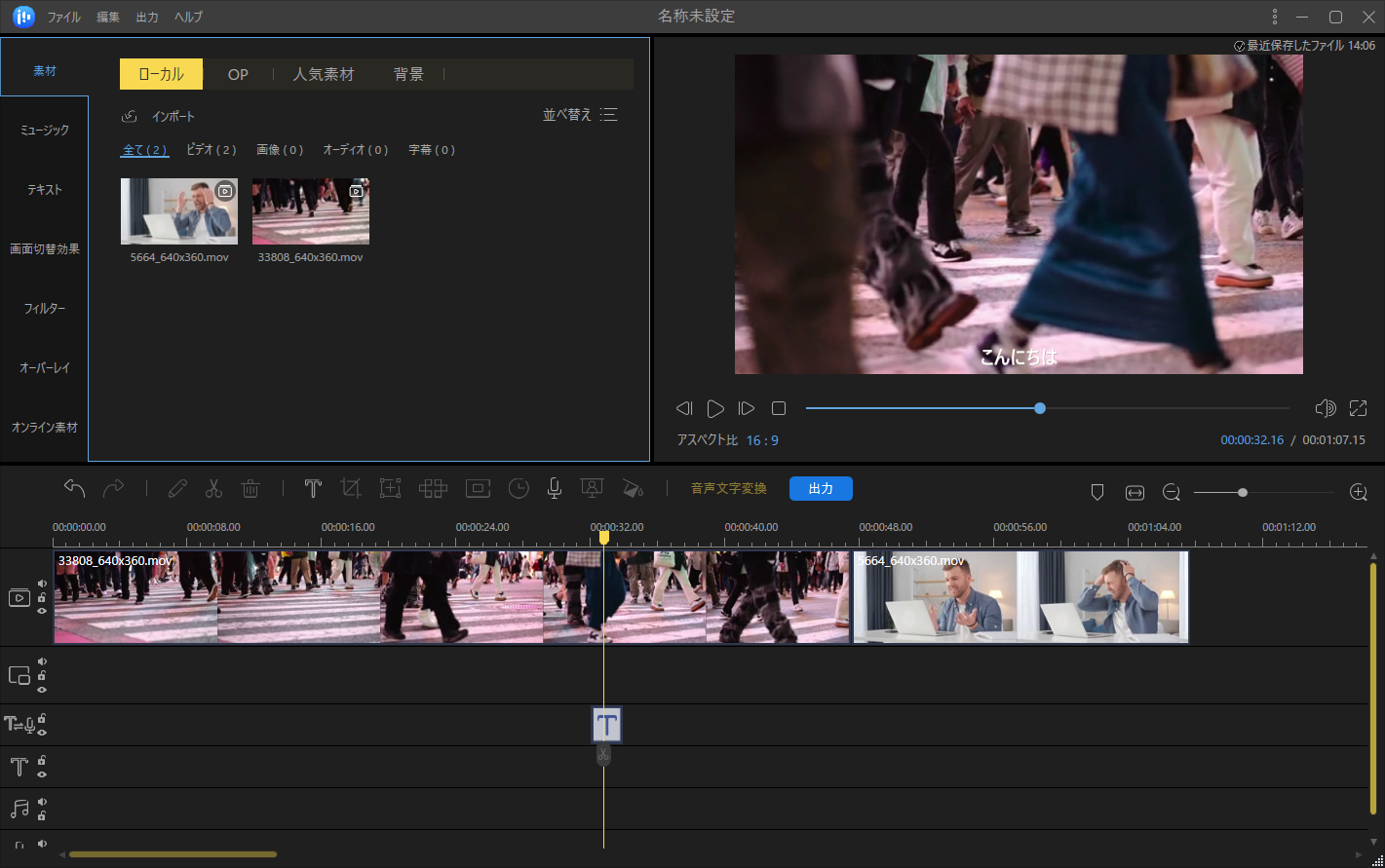Click the T text tool in toolbar

(313, 488)
